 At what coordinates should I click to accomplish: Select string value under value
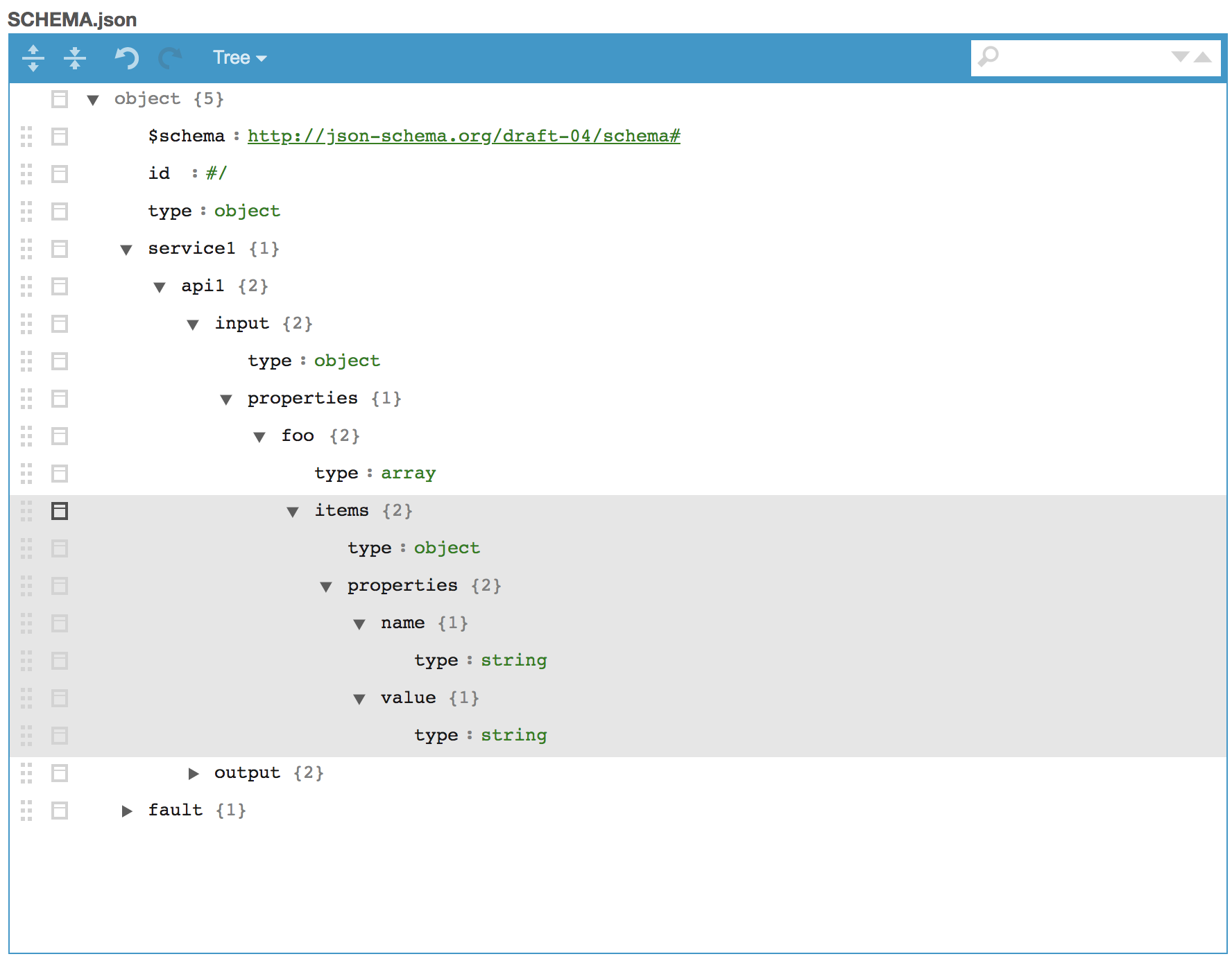(x=514, y=736)
